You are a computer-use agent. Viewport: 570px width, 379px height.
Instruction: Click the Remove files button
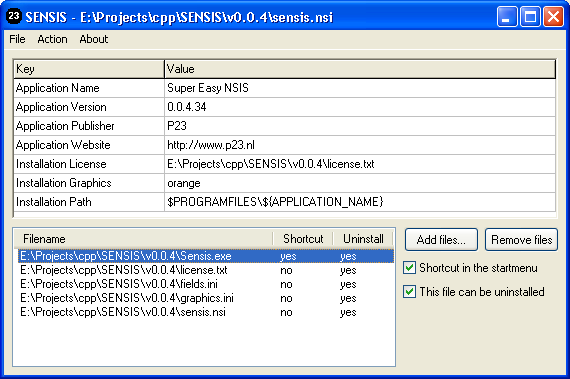pos(521,239)
